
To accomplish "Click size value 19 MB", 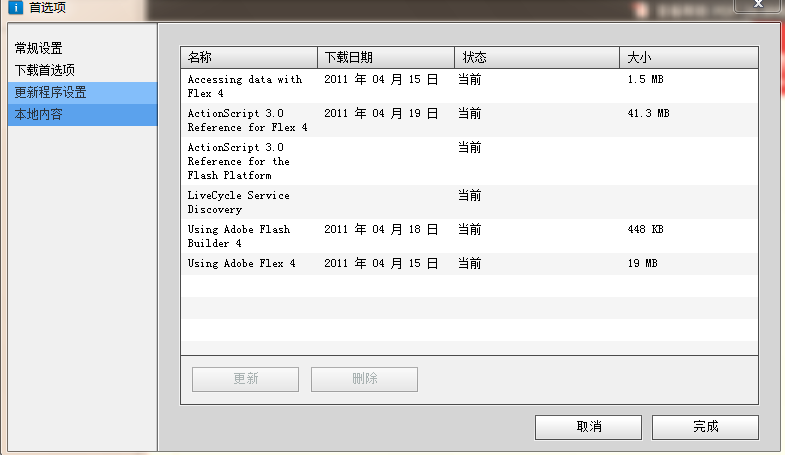I will pyautogui.click(x=642, y=264).
